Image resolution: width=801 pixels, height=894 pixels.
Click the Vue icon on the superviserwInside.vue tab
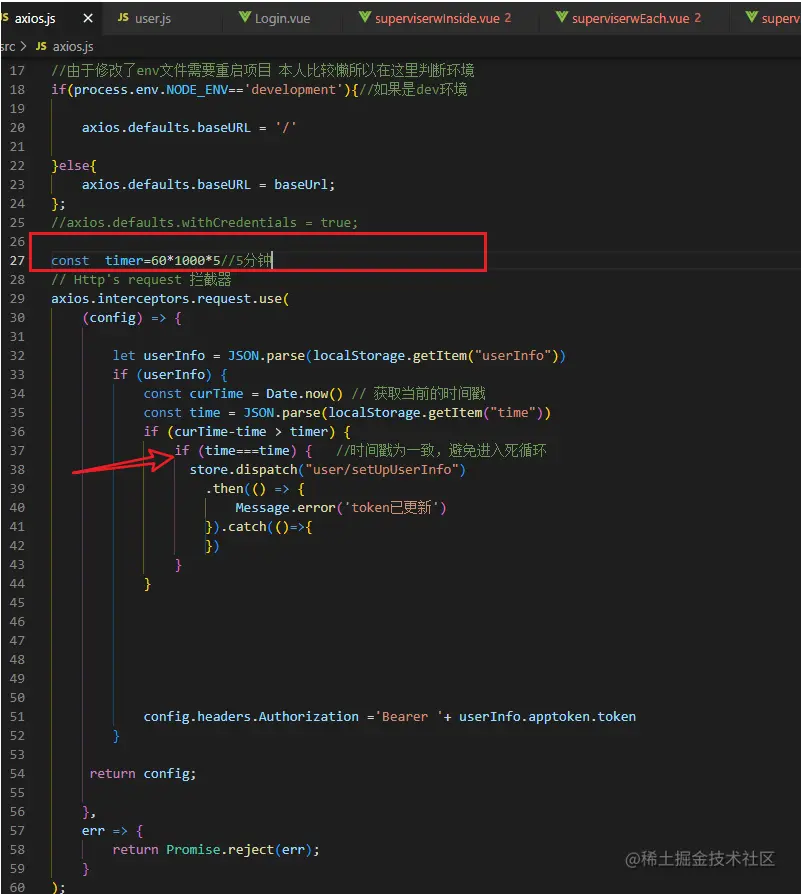pyautogui.click(x=365, y=17)
